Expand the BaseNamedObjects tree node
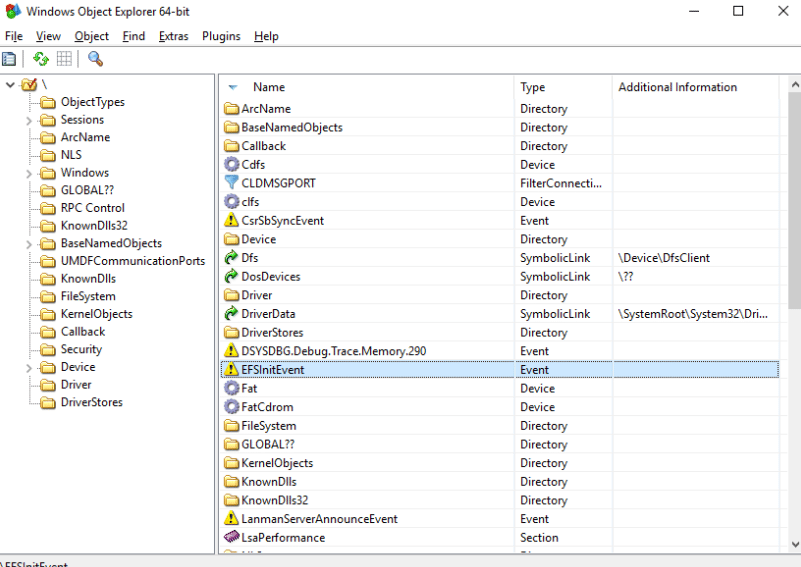Viewport: 801px width, 567px height. [28, 243]
